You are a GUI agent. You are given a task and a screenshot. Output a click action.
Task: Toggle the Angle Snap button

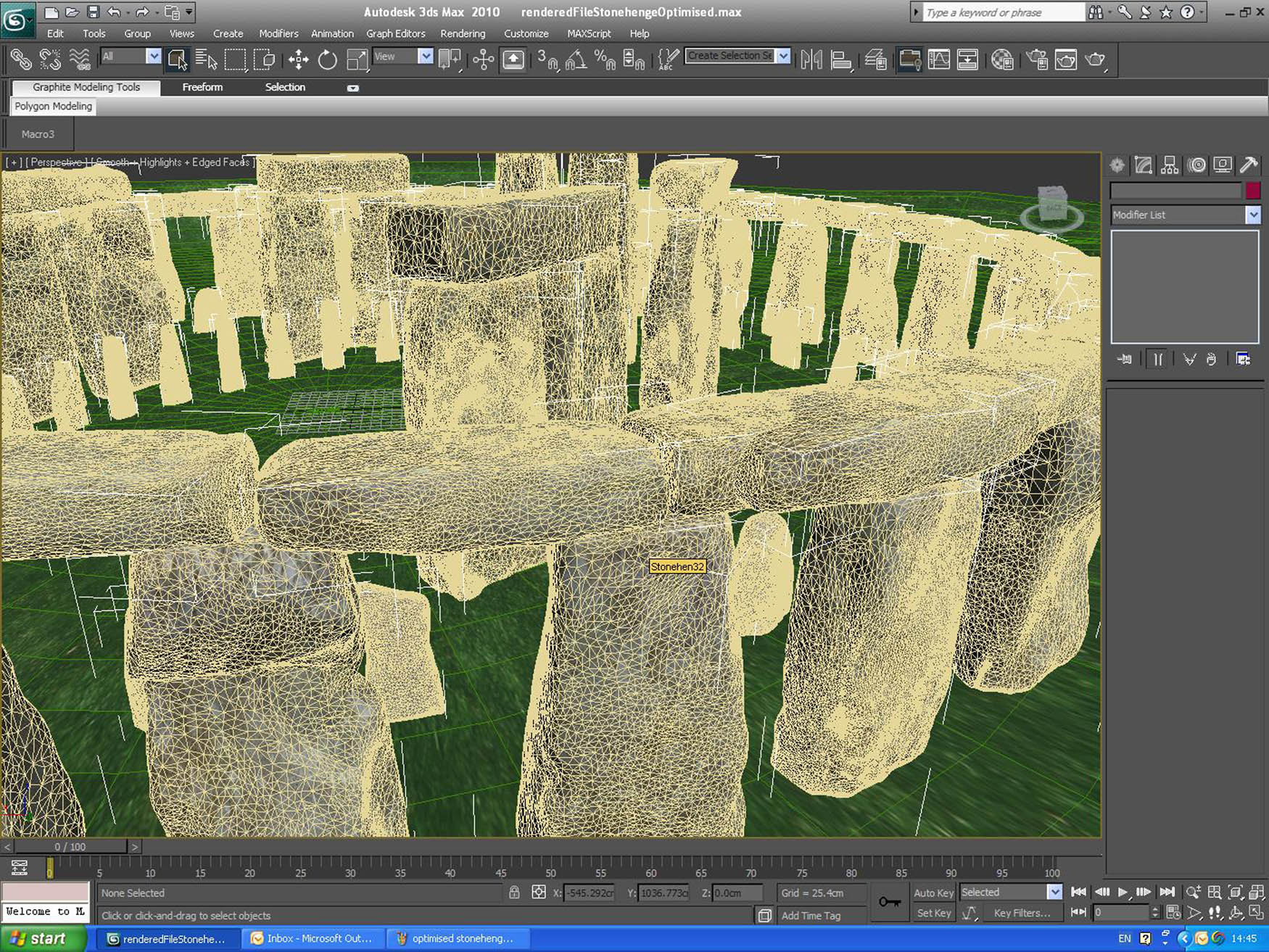point(576,59)
